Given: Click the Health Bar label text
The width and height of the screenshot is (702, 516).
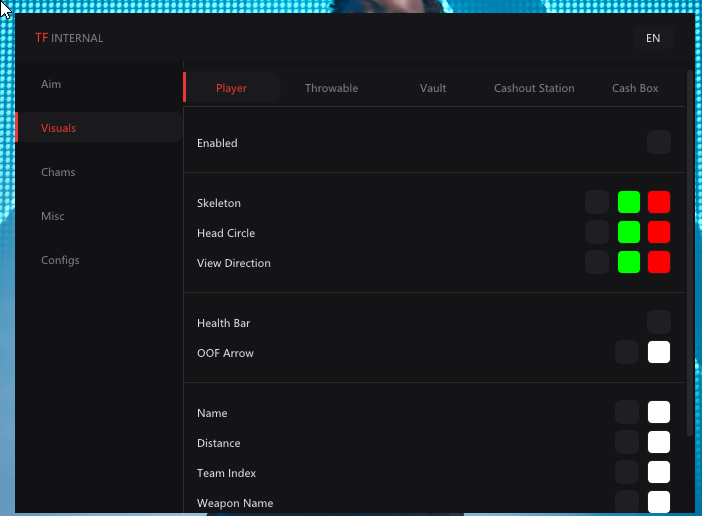Looking at the screenshot, I should point(223,323).
